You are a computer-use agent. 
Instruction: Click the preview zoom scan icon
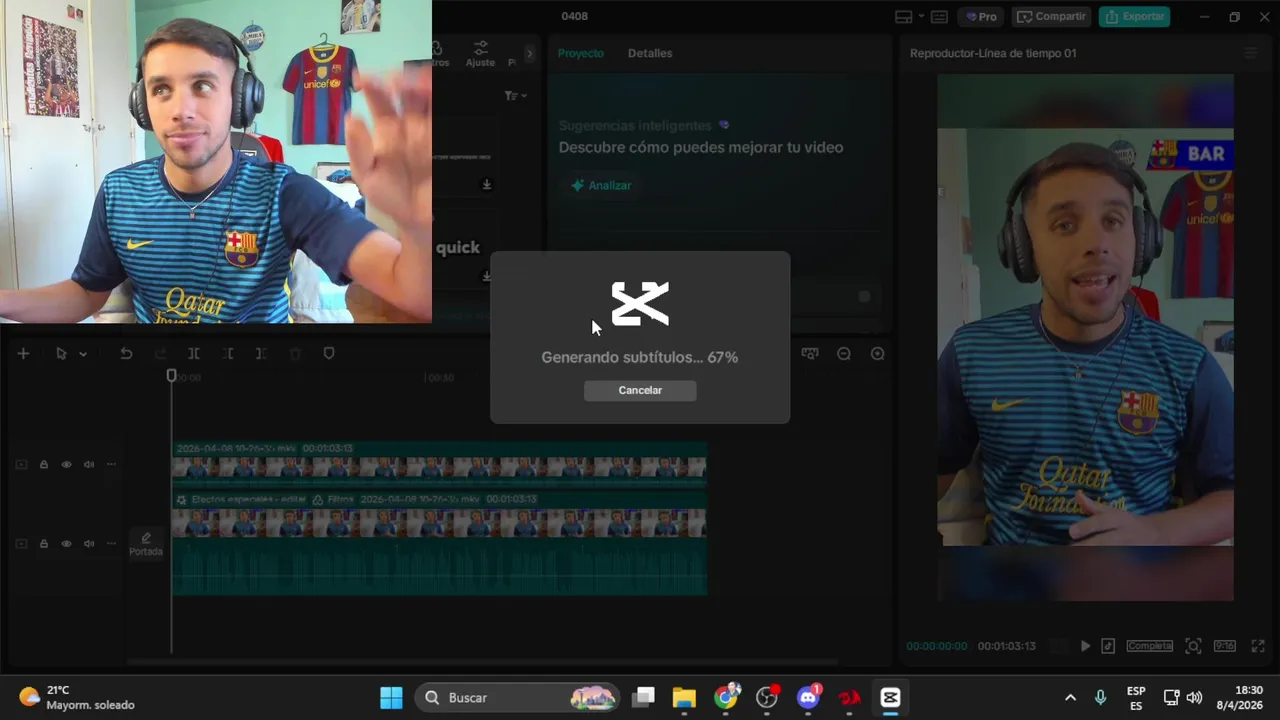pos(1193,646)
